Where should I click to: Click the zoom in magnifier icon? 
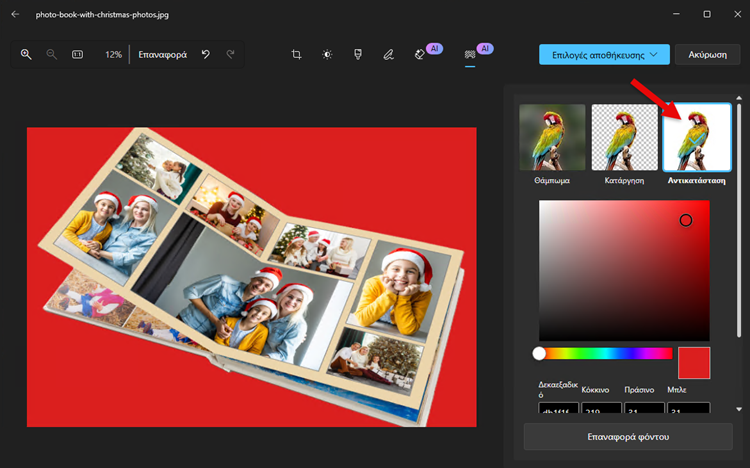26,54
